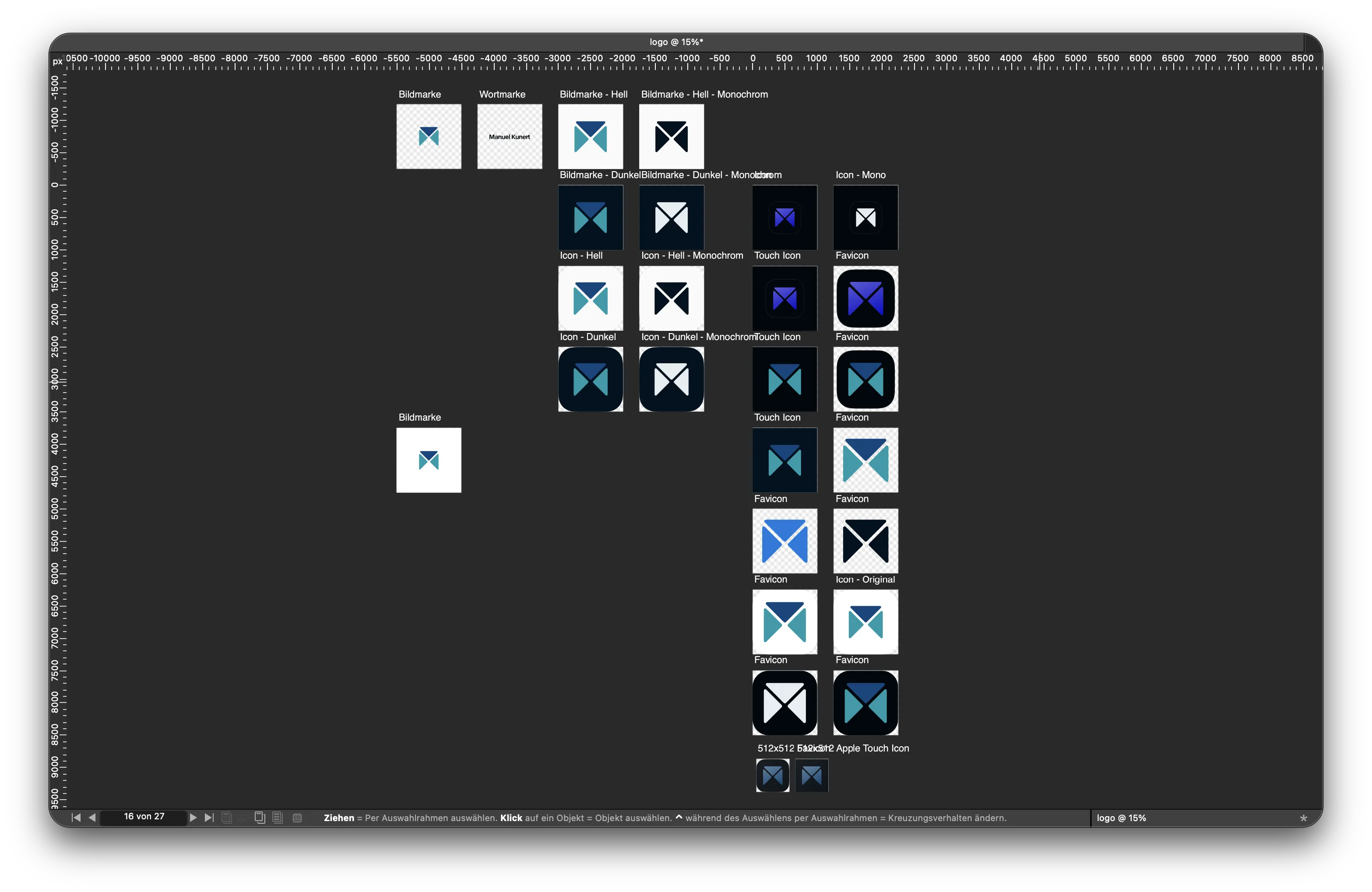Viewport: 1372px width, 892px height.
Task: Select the 512x512 Favicon small artboard
Action: [773, 775]
